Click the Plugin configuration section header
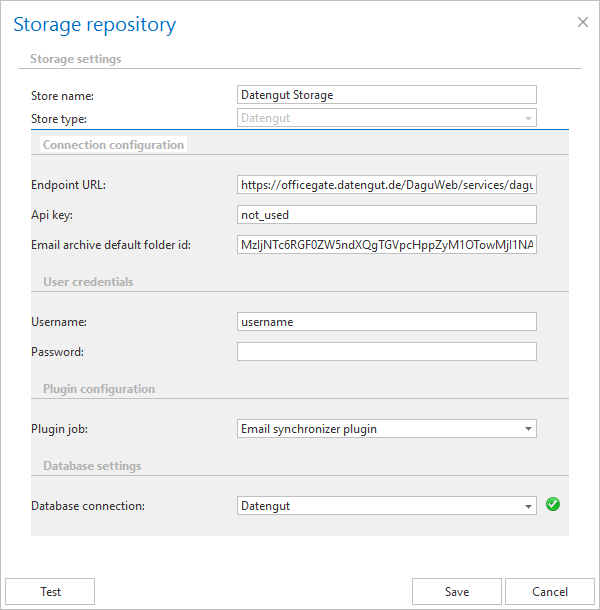600x610 pixels. click(99, 388)
